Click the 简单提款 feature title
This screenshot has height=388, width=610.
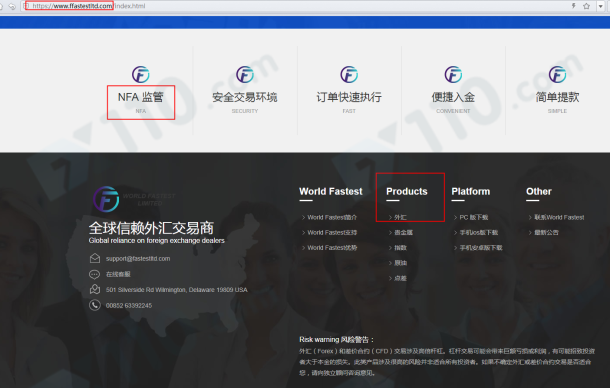[x=557, y=97]
